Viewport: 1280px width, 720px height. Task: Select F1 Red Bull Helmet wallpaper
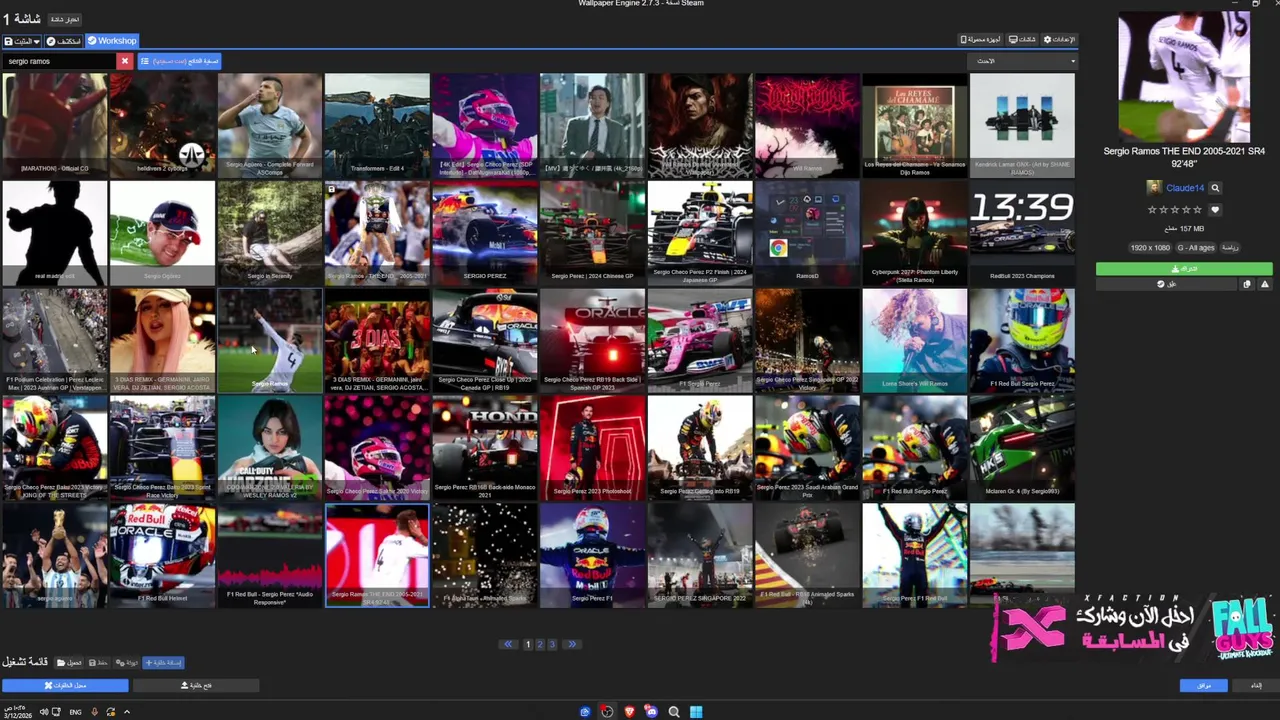click(x=162, y=555)
